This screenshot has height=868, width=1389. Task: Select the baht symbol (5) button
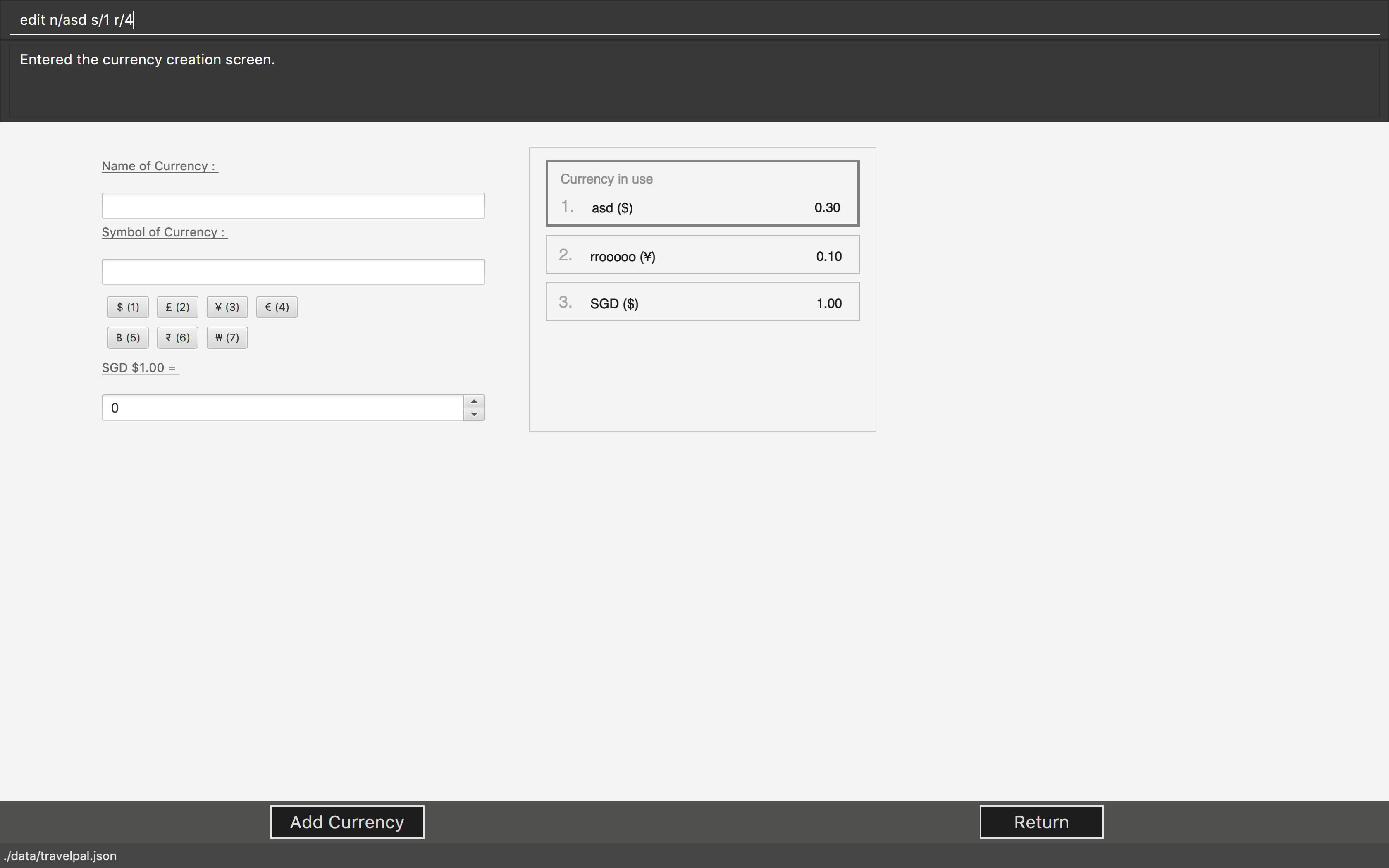click(x=127, y=338)
